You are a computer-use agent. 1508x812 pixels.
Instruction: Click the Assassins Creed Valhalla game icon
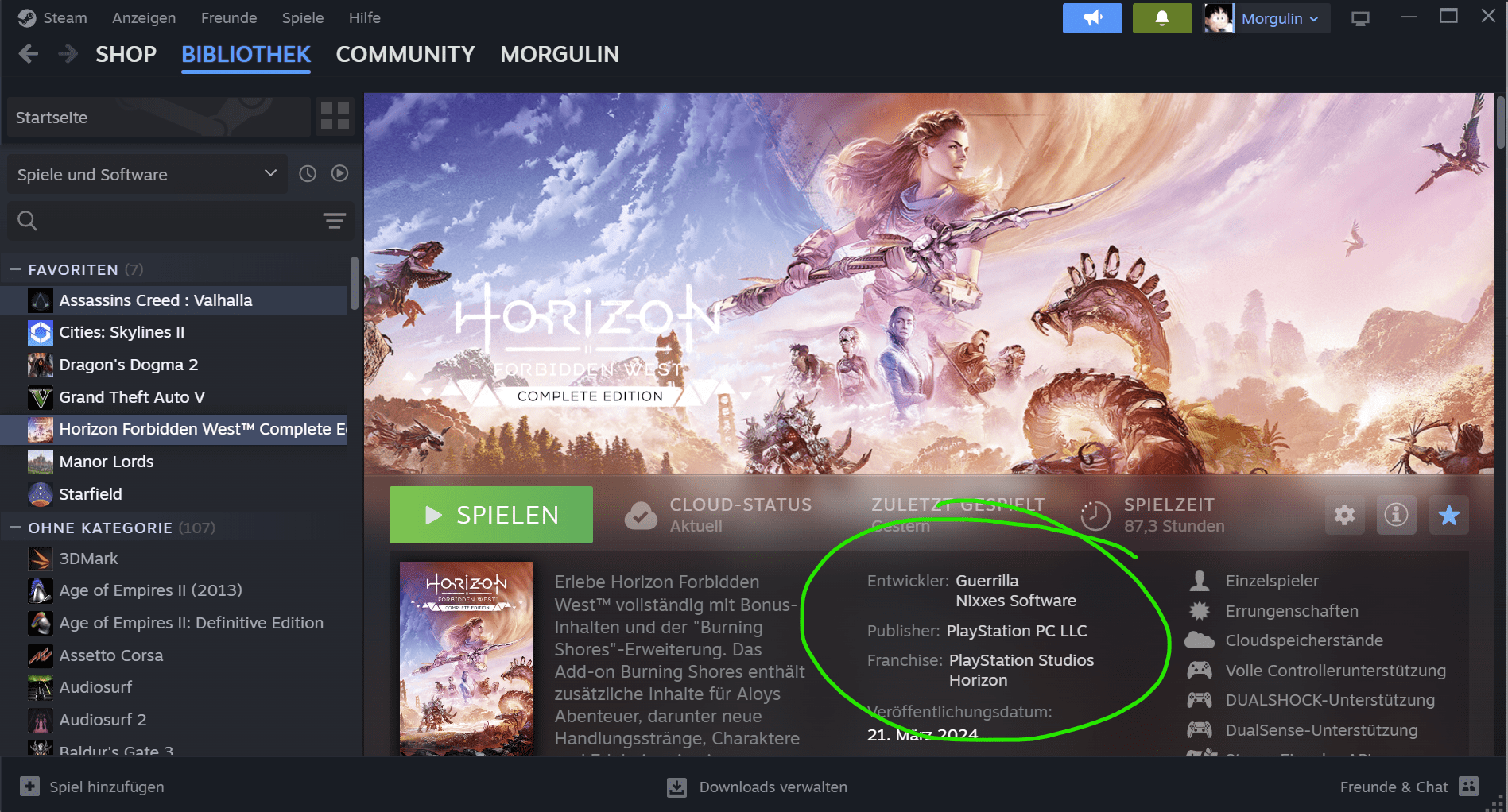41,300
